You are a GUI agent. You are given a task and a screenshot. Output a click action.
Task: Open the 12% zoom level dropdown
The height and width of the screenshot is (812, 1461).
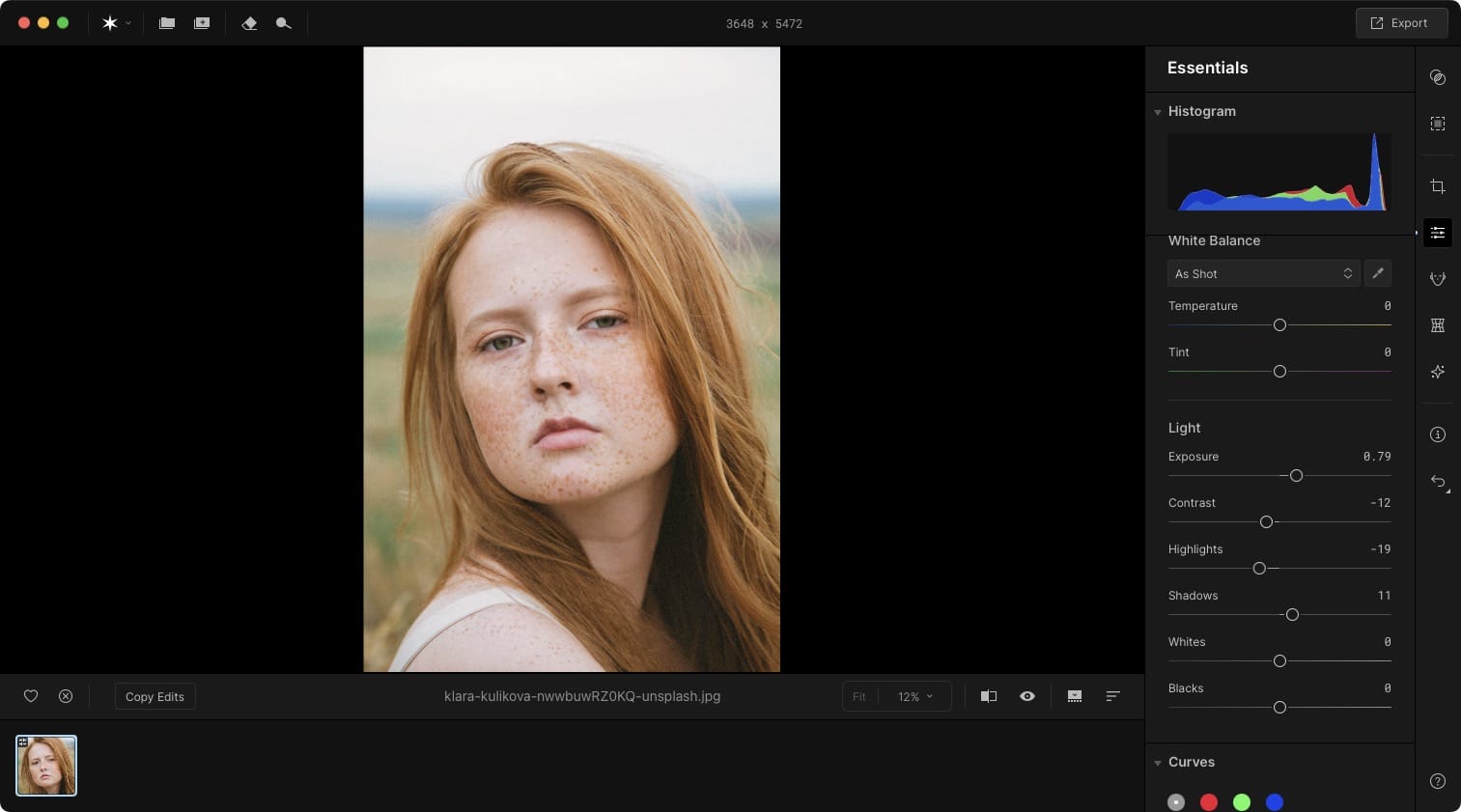click(914, 696)
